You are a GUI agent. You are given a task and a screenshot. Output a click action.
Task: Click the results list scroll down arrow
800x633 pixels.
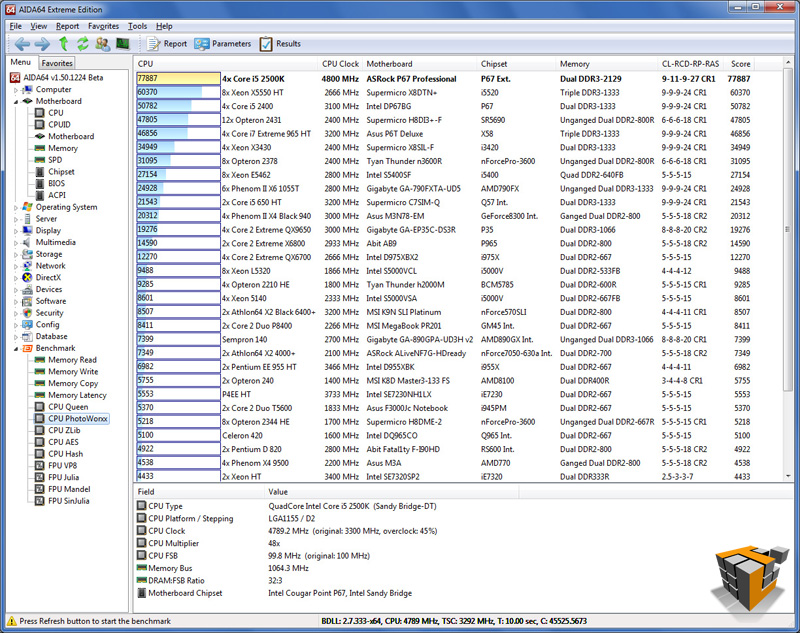coord(788,476)
